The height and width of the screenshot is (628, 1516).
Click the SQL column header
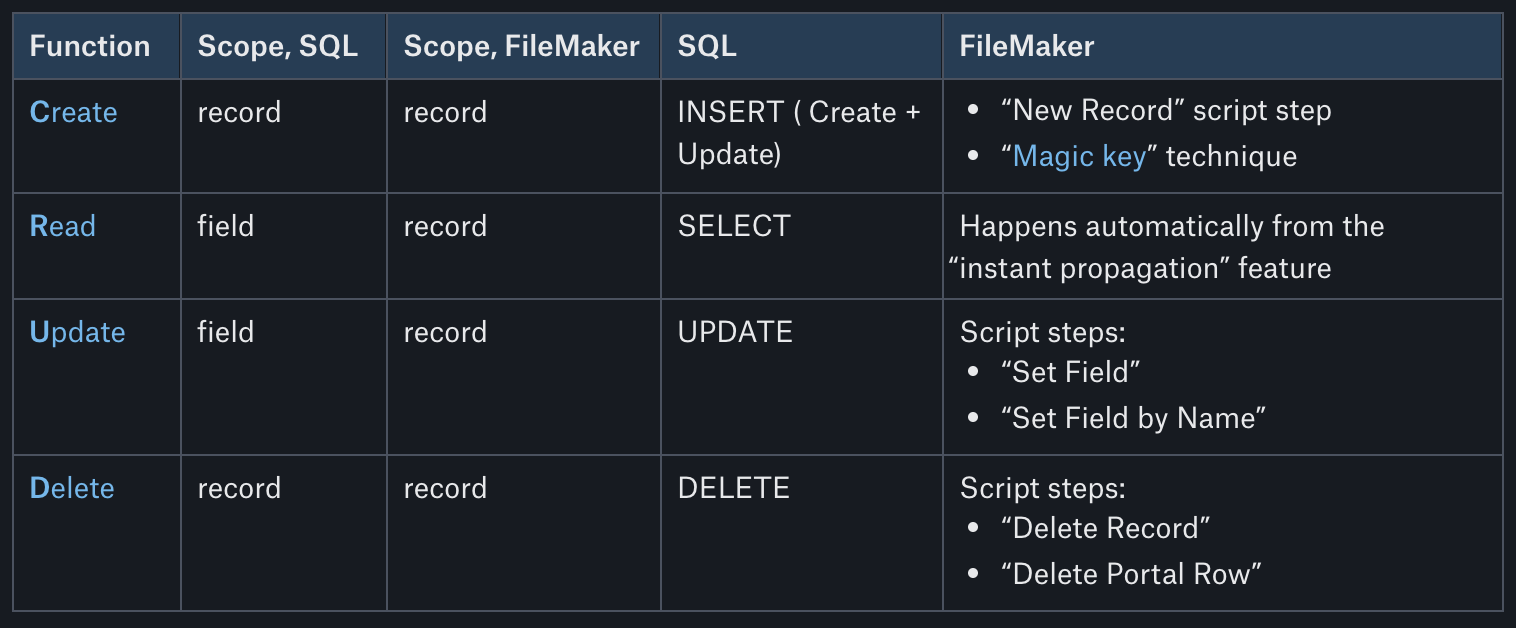(707, 46)
